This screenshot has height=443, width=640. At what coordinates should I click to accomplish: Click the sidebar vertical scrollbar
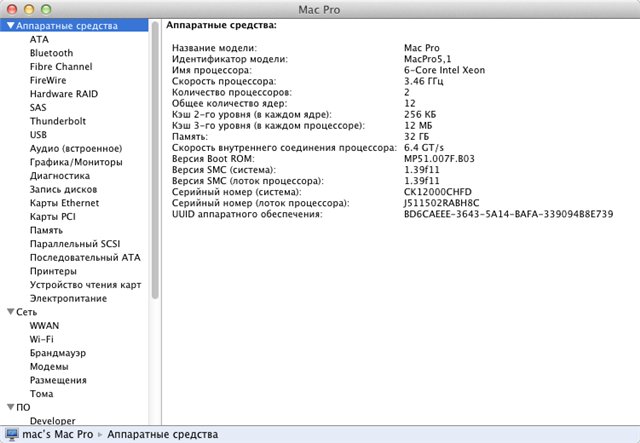point(155,160)
